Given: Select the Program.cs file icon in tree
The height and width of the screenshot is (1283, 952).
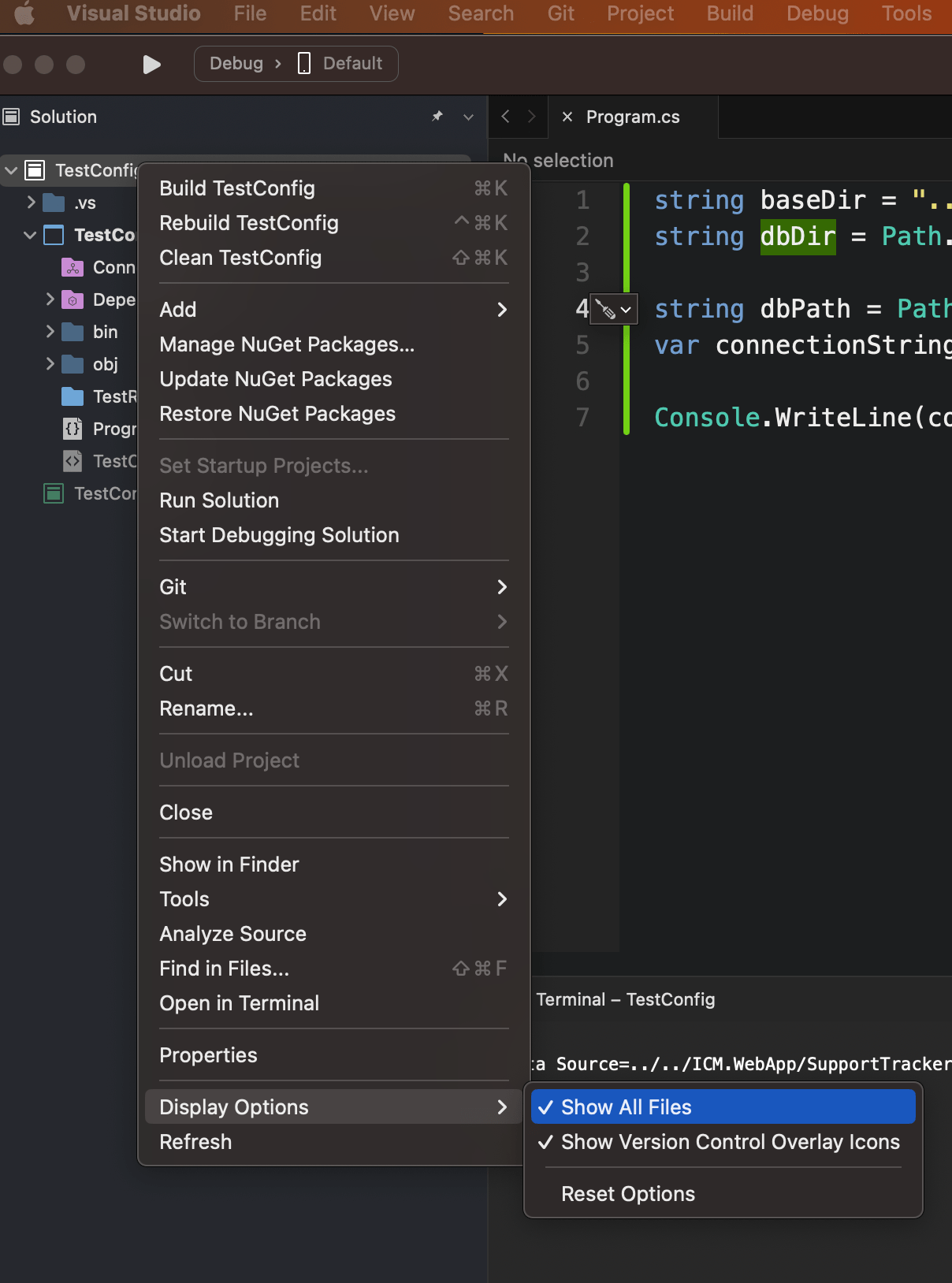Looking at the screenshot, I should click(x=73, y=429).
